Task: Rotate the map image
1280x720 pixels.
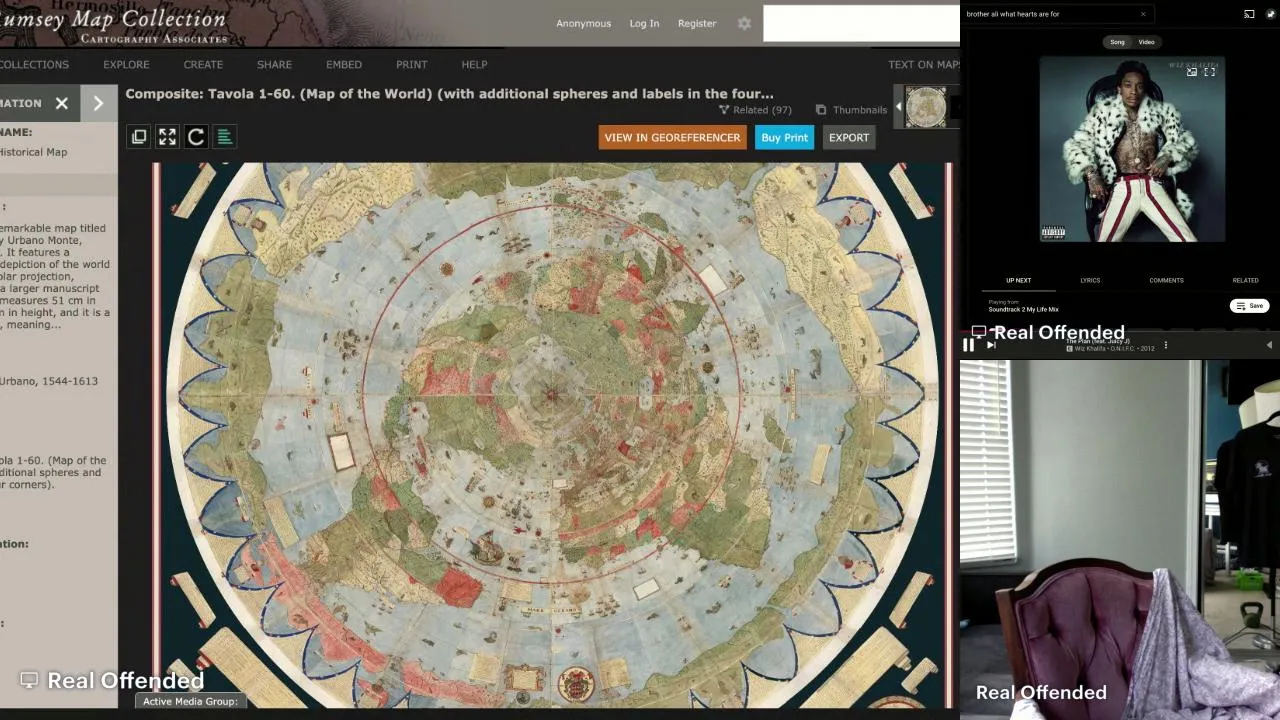Action: coord(196,137)
